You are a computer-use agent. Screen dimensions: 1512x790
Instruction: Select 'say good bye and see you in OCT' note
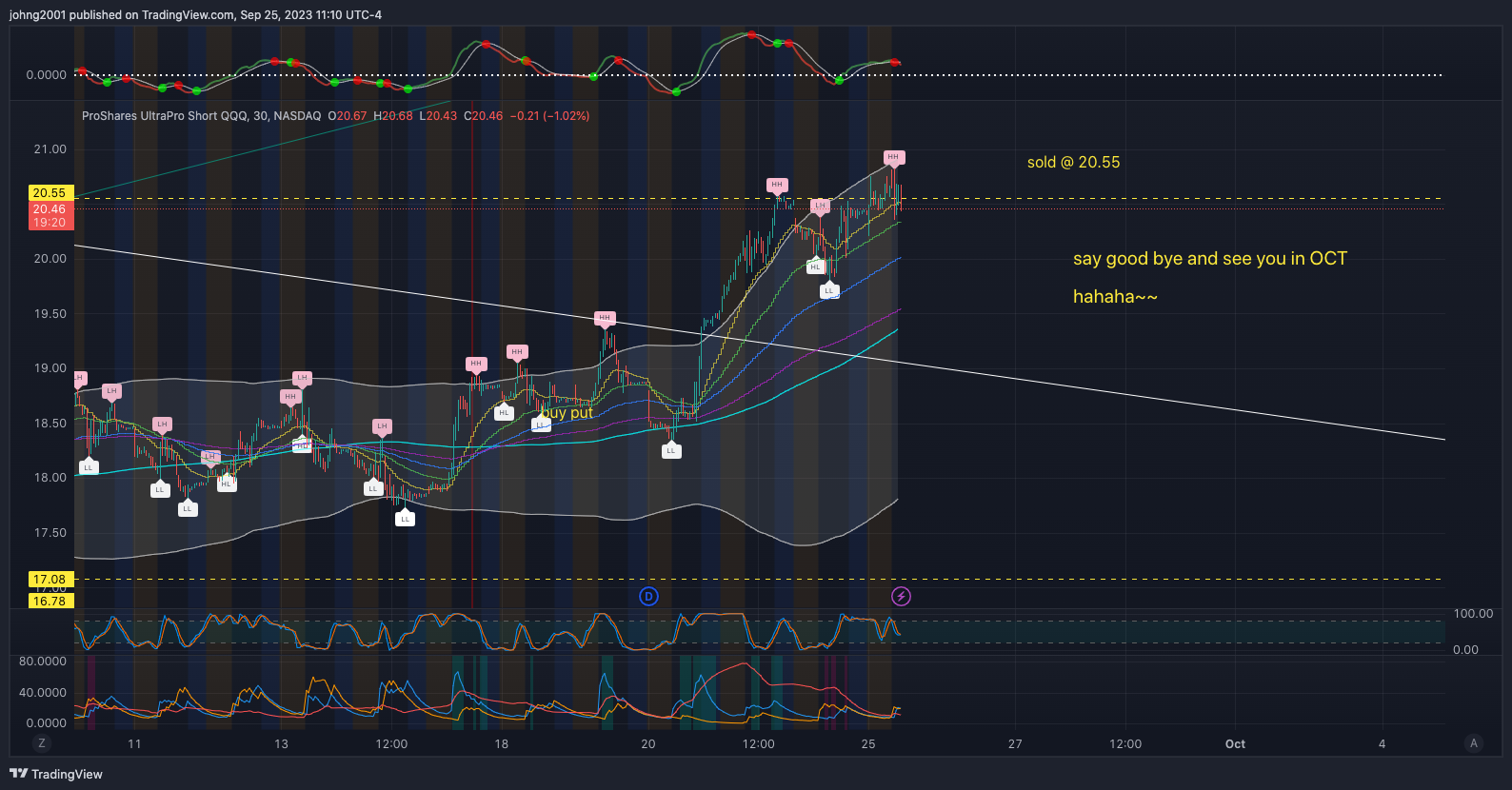(1210, 258)
